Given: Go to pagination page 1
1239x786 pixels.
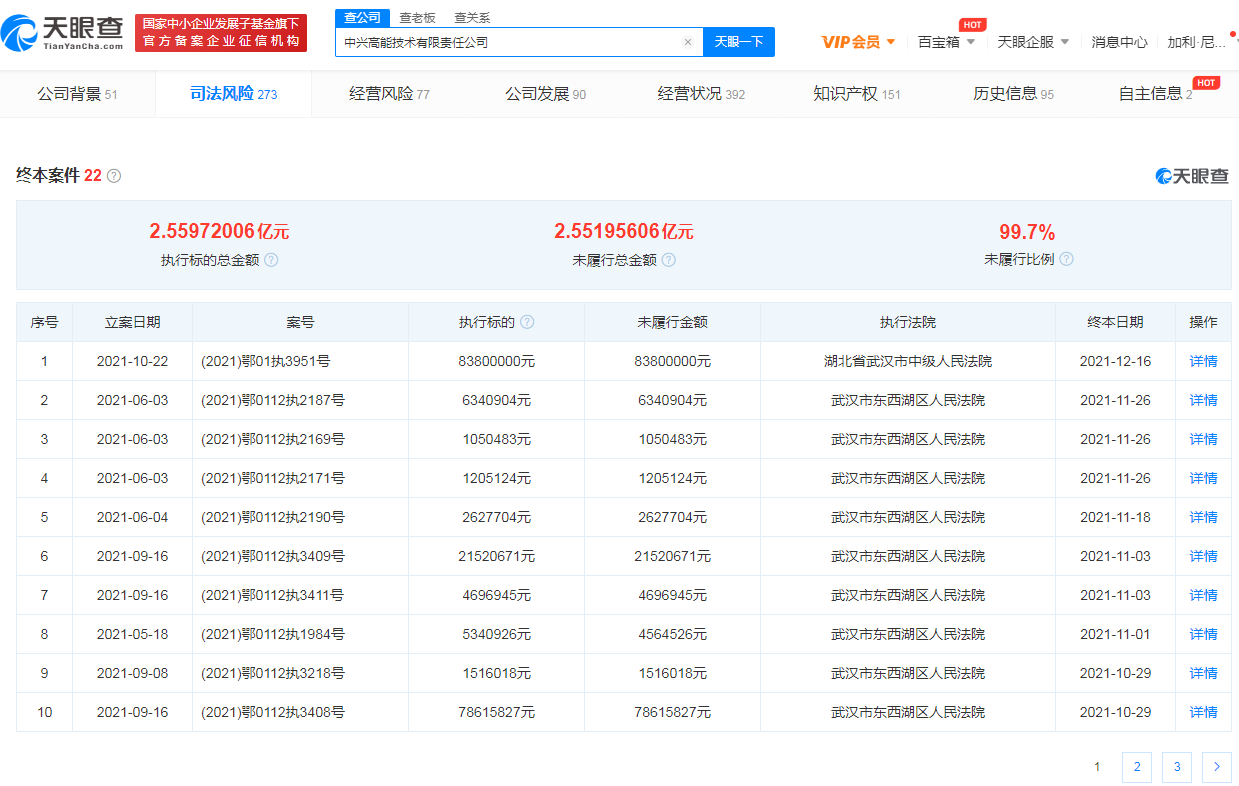Looking at the screenshot, I should [x=1097, y=767].
